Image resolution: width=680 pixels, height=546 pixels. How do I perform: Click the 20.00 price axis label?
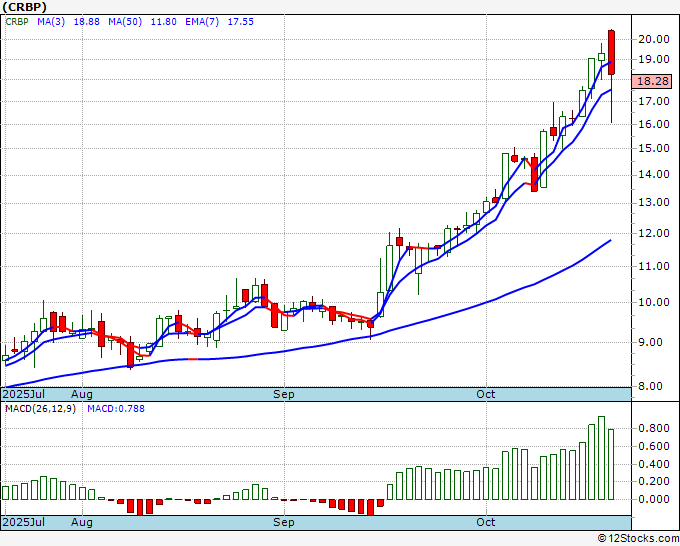(654, 39)
